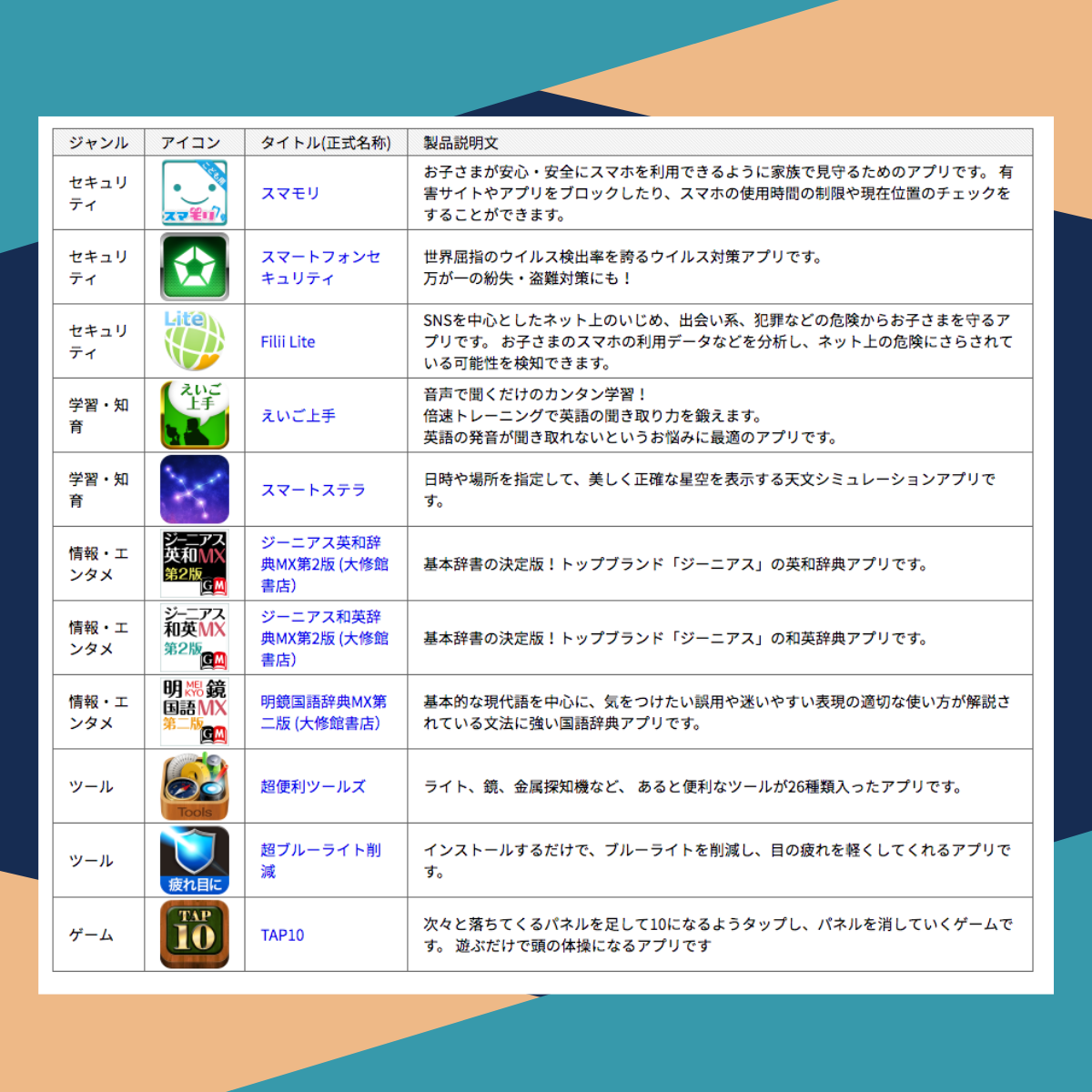The height and width of the screenshot is (1092, 1092).
Task: Click the 和英辞典アプリ description text
Action: 675,638
